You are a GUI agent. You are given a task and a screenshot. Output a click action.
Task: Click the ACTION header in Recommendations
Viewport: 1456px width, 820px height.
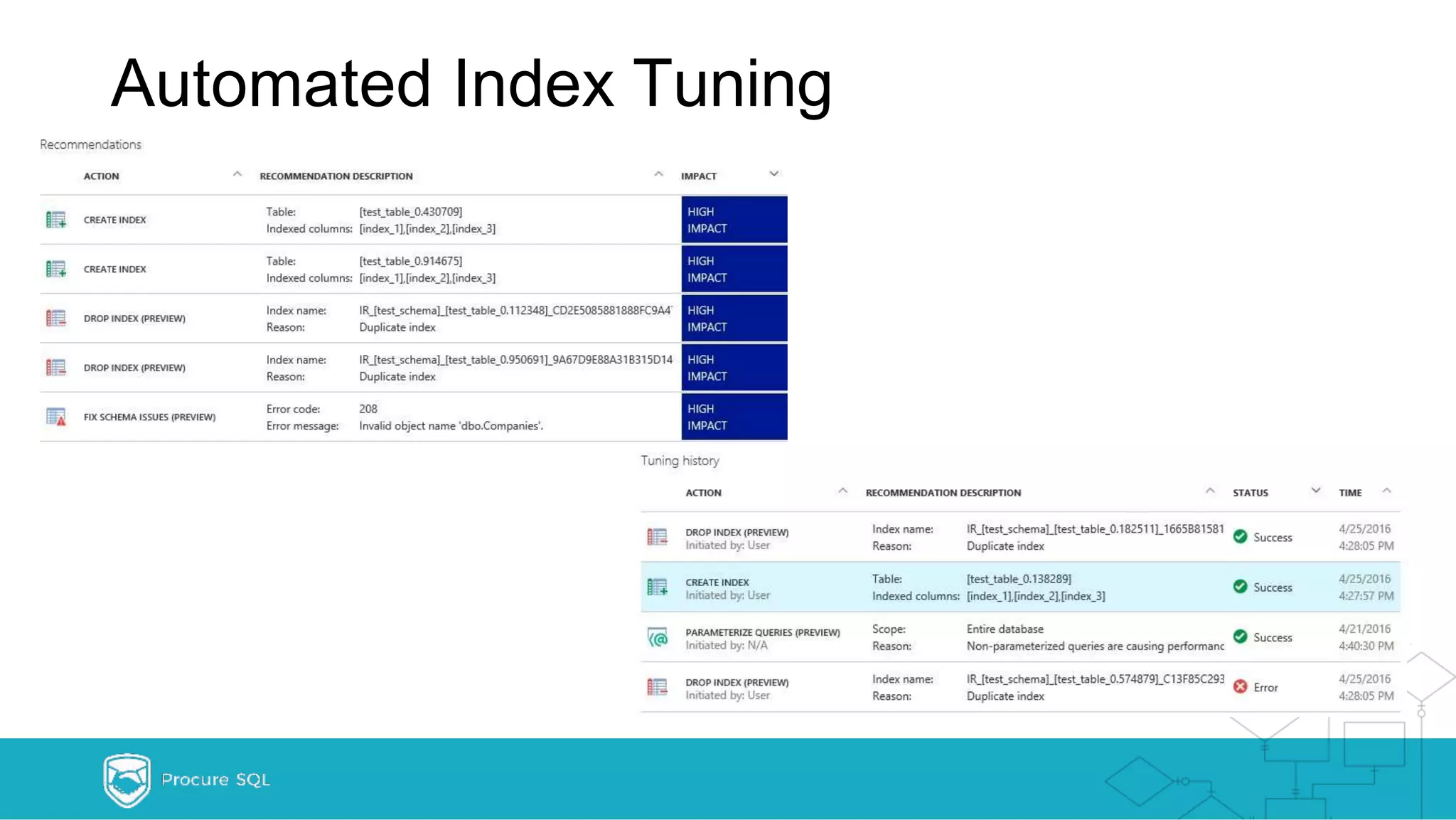point(102,176)
